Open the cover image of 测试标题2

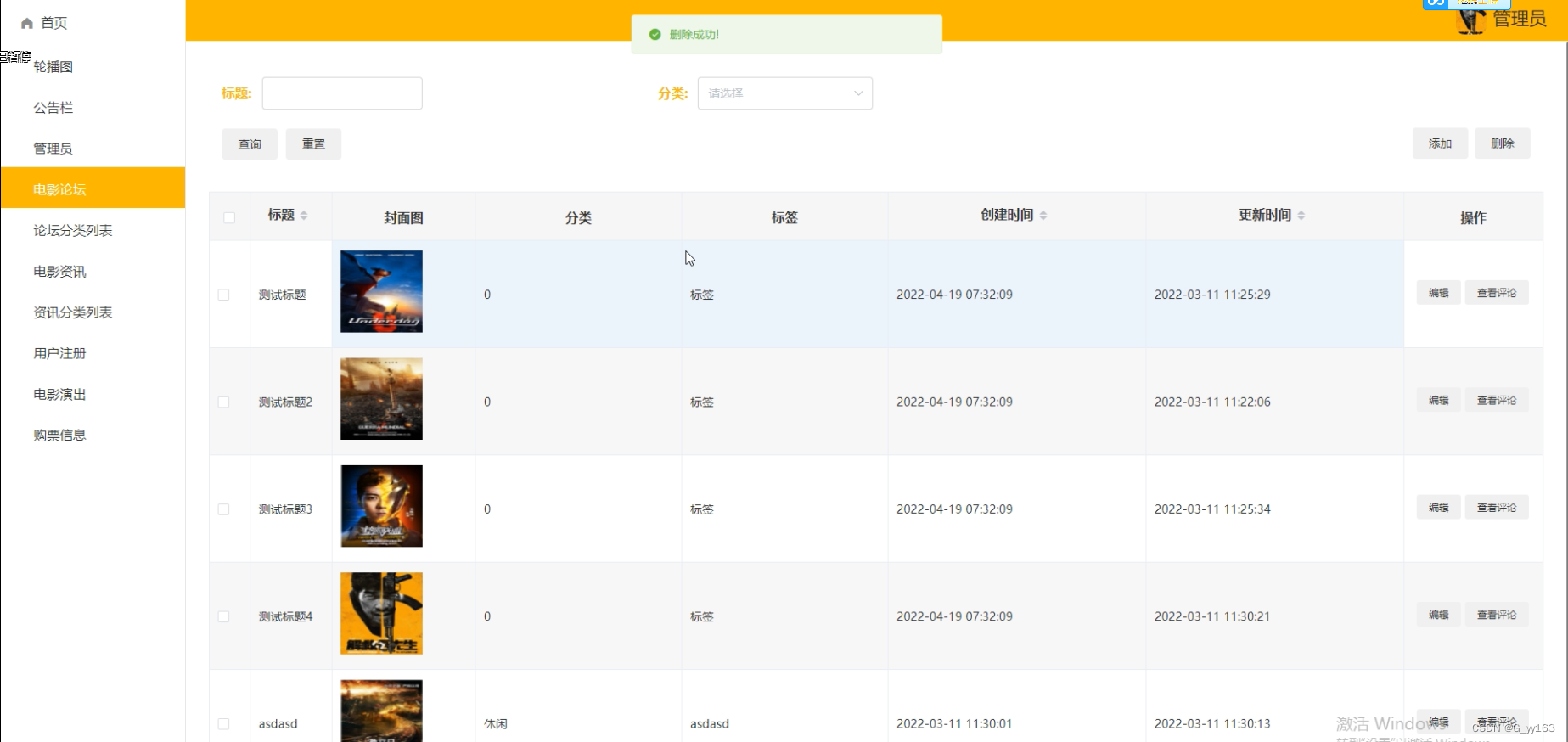(x=381, y=399)
